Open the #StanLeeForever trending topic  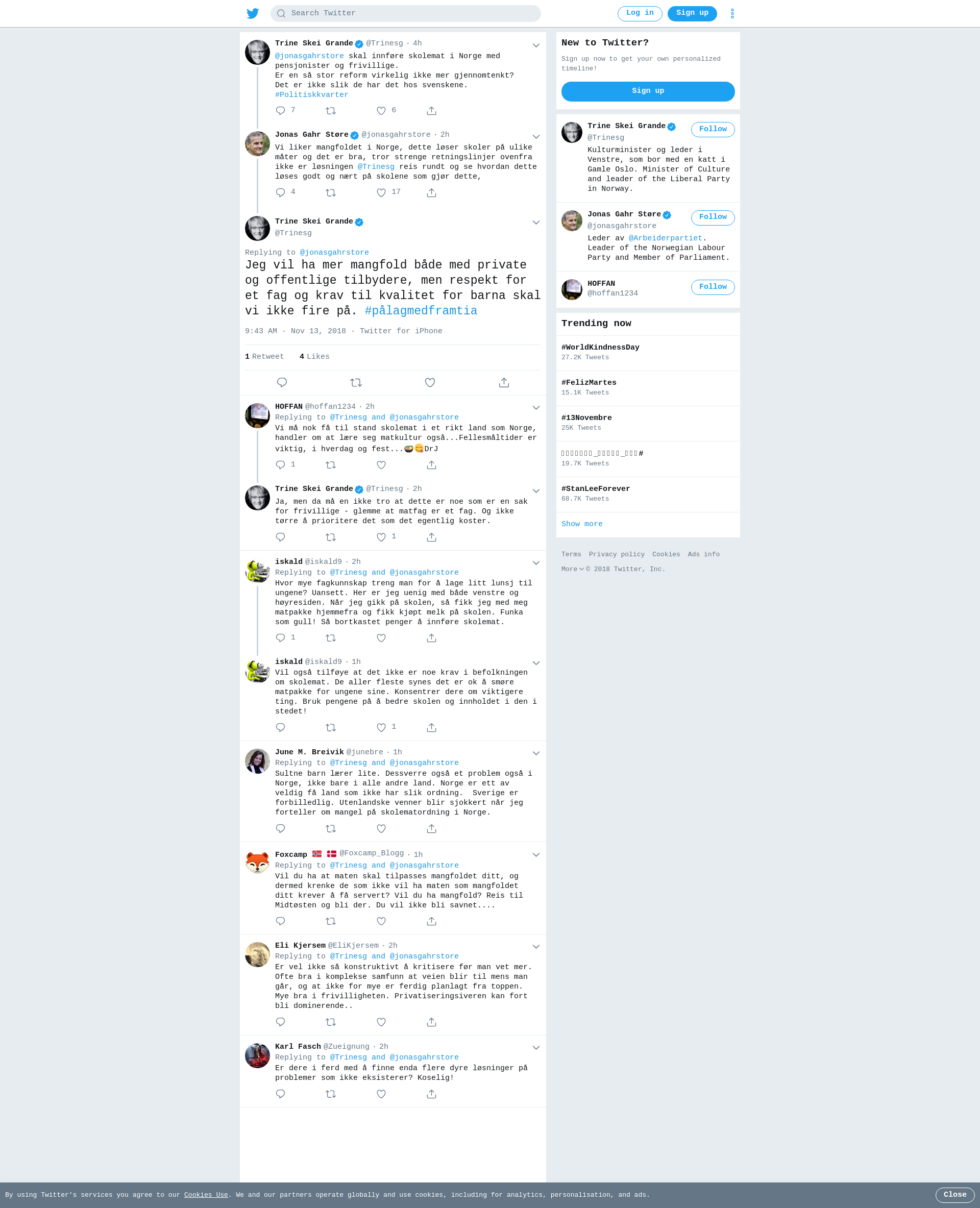tap(596, 489)
